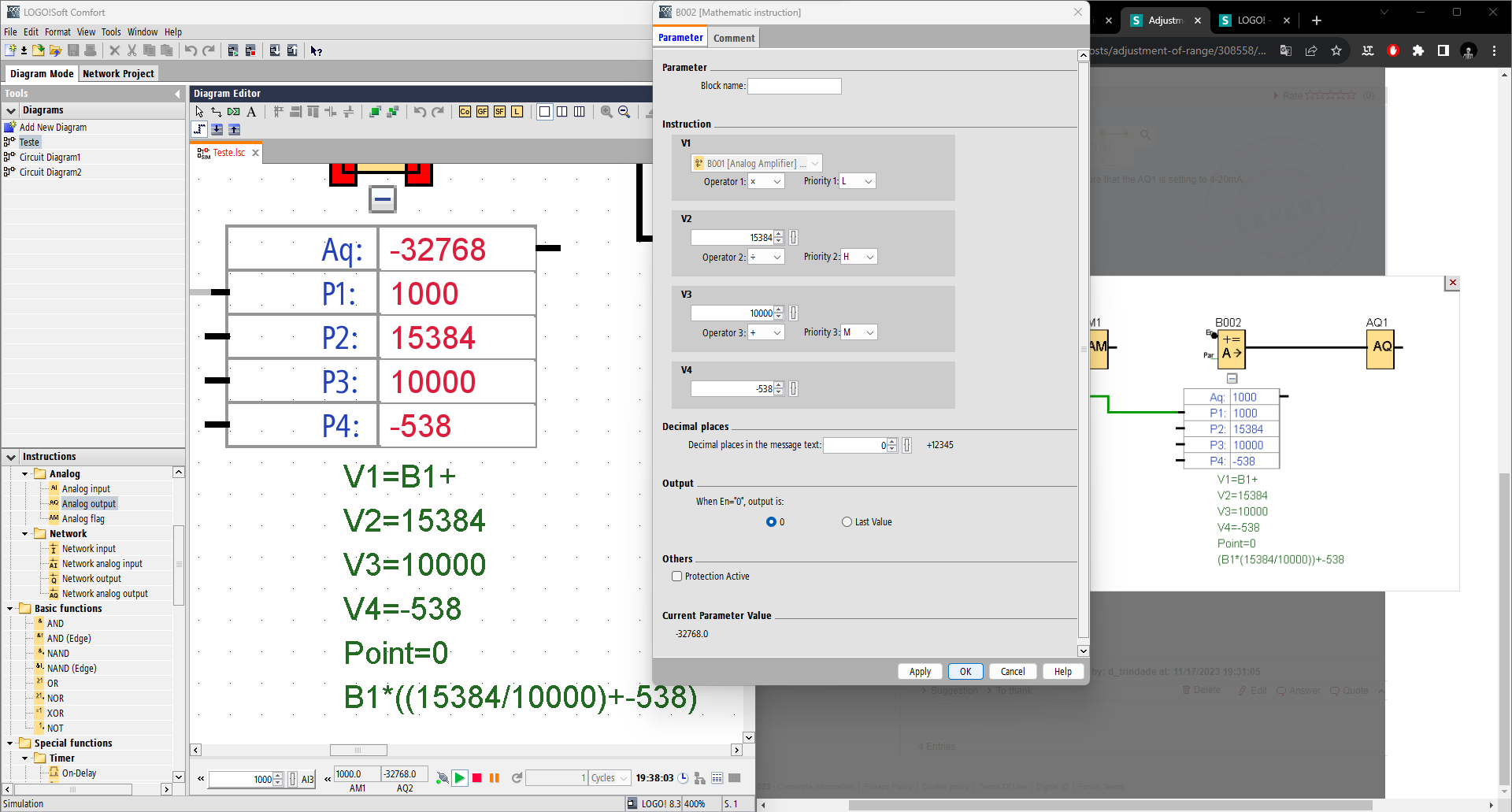Open the Cycles unit dropdown
The image size is (1512, 812).
click(610, 778)
